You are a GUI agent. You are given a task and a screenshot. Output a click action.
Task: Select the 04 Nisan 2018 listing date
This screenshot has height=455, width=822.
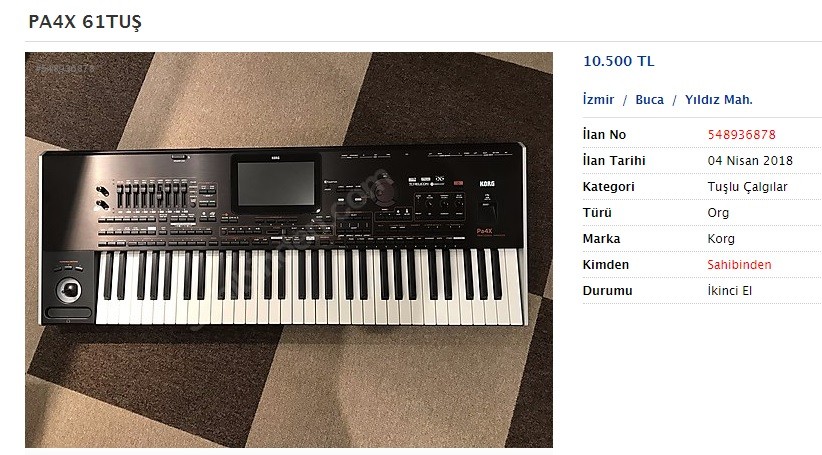(750, 161)
